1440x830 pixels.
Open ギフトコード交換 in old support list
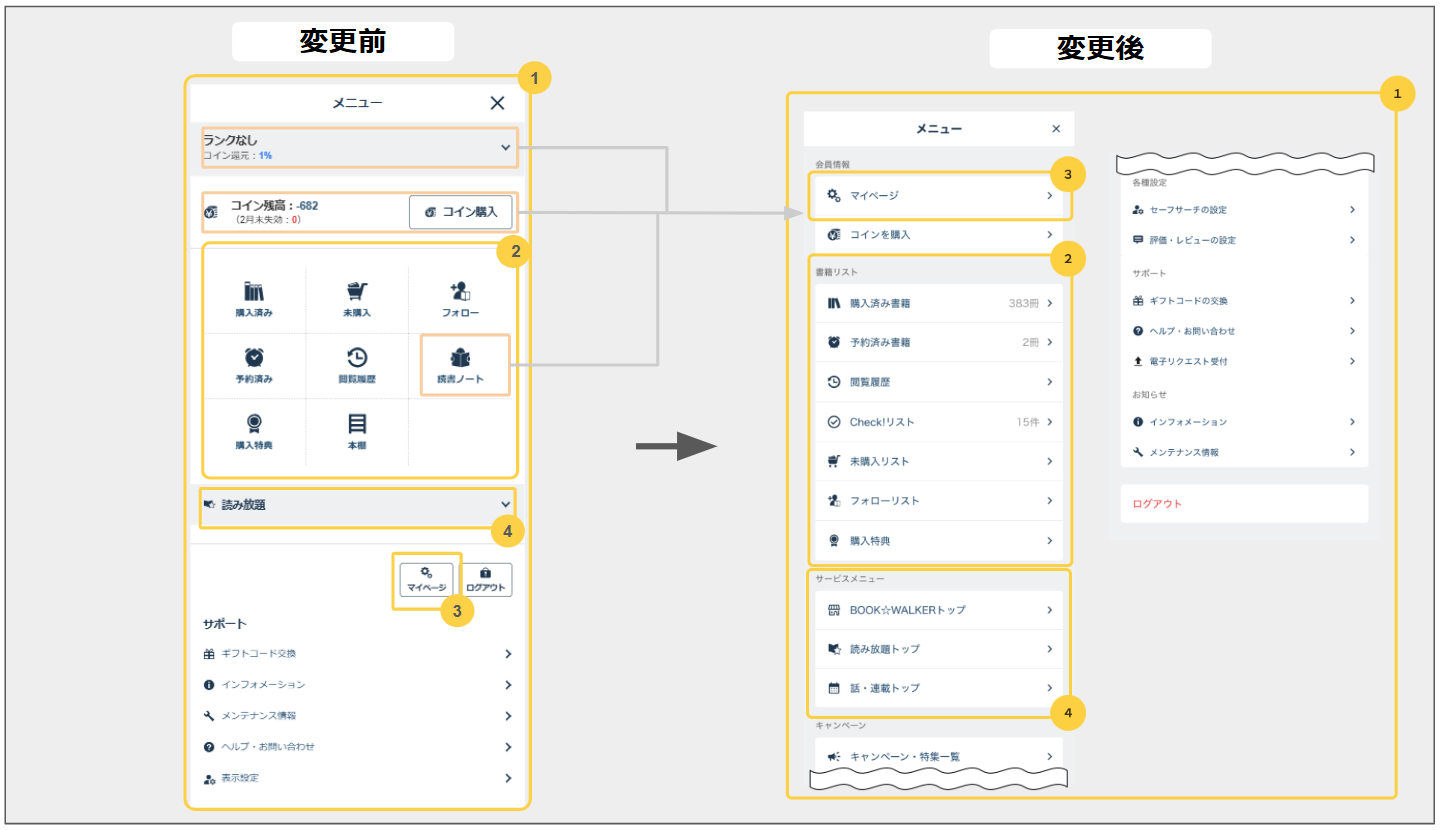click(357, 654)
